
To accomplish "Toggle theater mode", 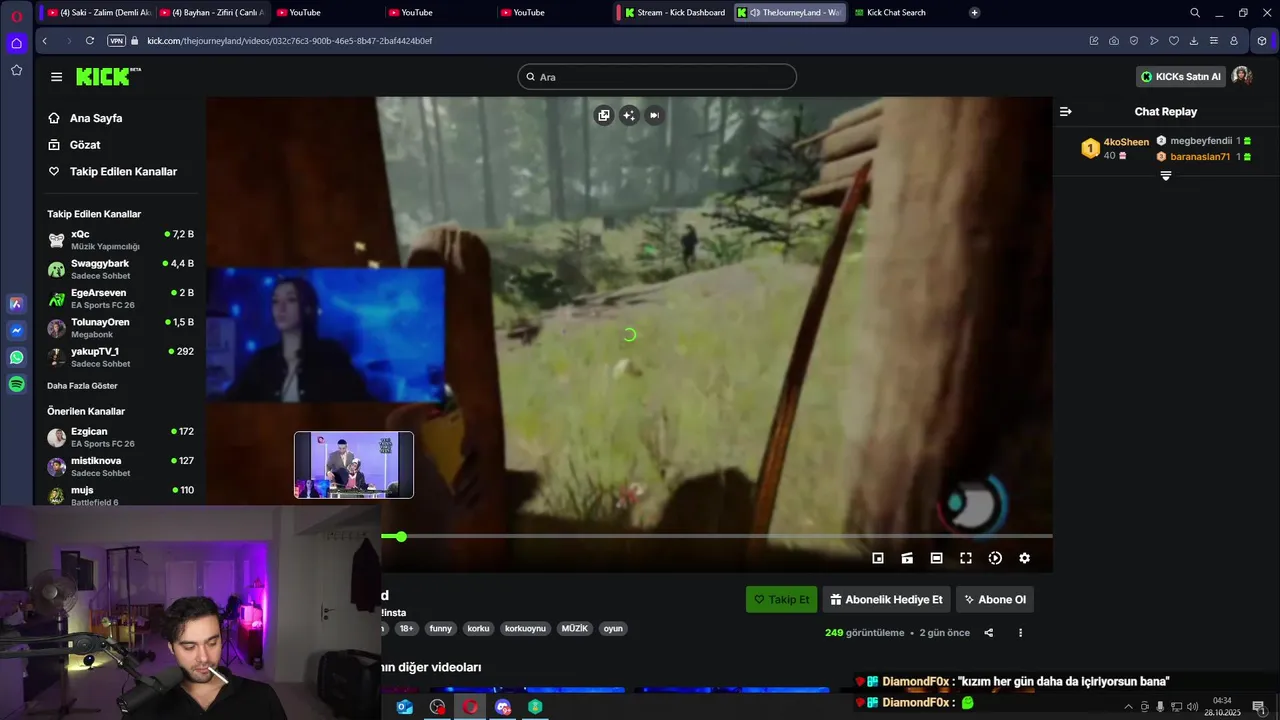I will 936,558.
